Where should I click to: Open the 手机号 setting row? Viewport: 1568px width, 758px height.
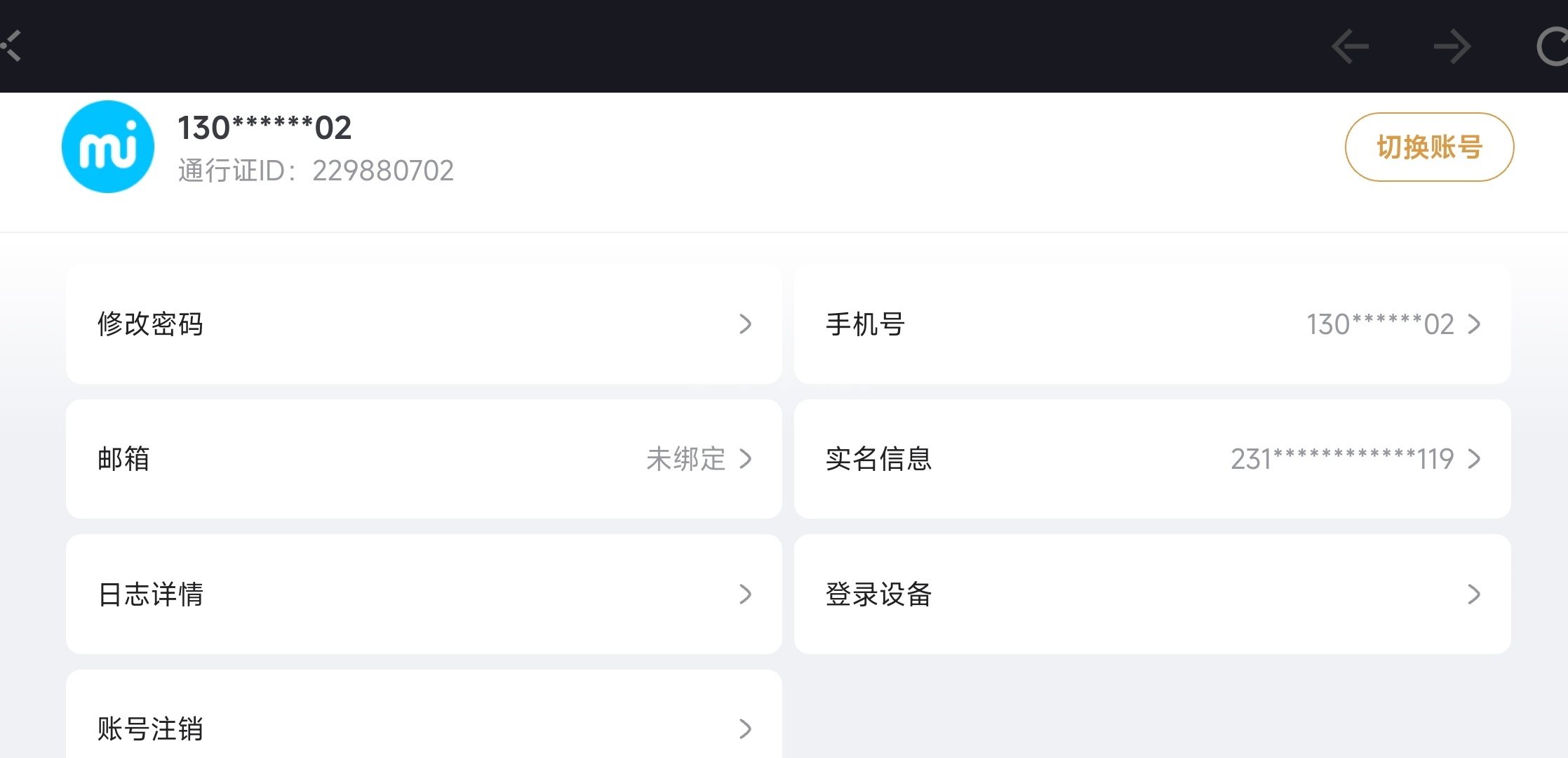(x=1152, y=324)
